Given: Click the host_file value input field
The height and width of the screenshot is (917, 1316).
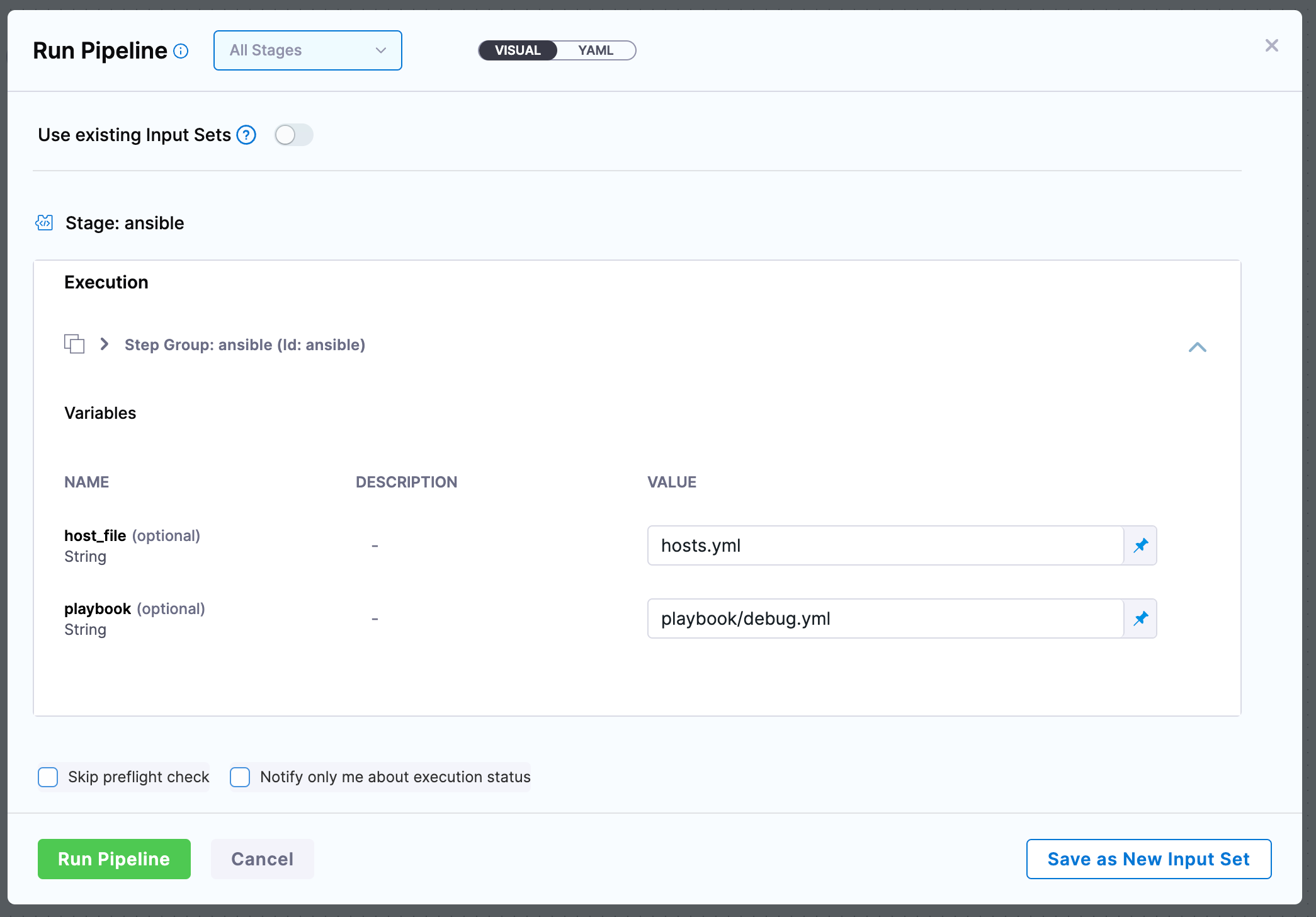Looking at the screenshot, I should pos(885,545).
